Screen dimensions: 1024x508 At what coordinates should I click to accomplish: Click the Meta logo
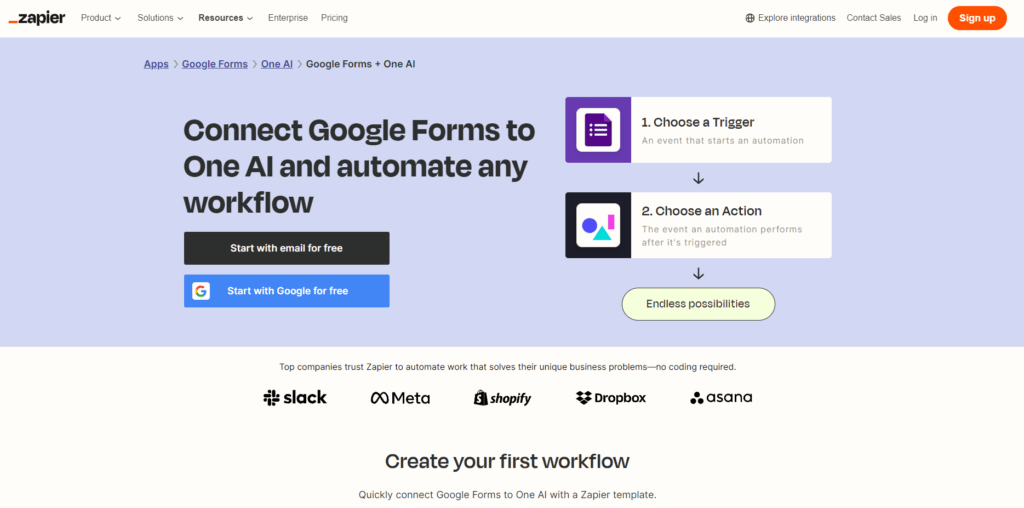[400, 398]
